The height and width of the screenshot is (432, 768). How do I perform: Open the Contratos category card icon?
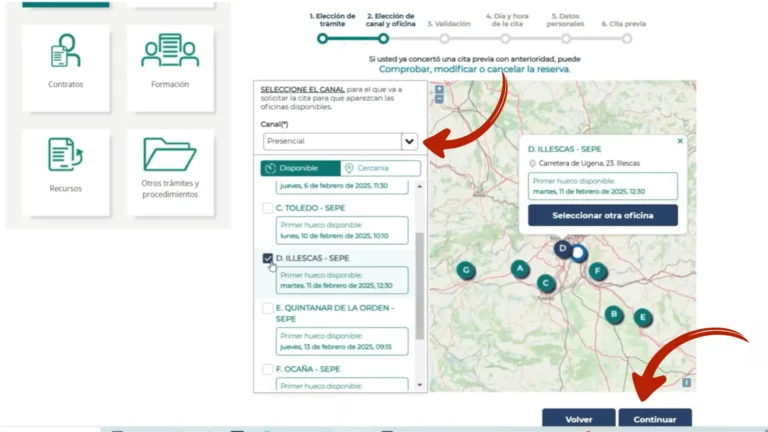(66, 51)
